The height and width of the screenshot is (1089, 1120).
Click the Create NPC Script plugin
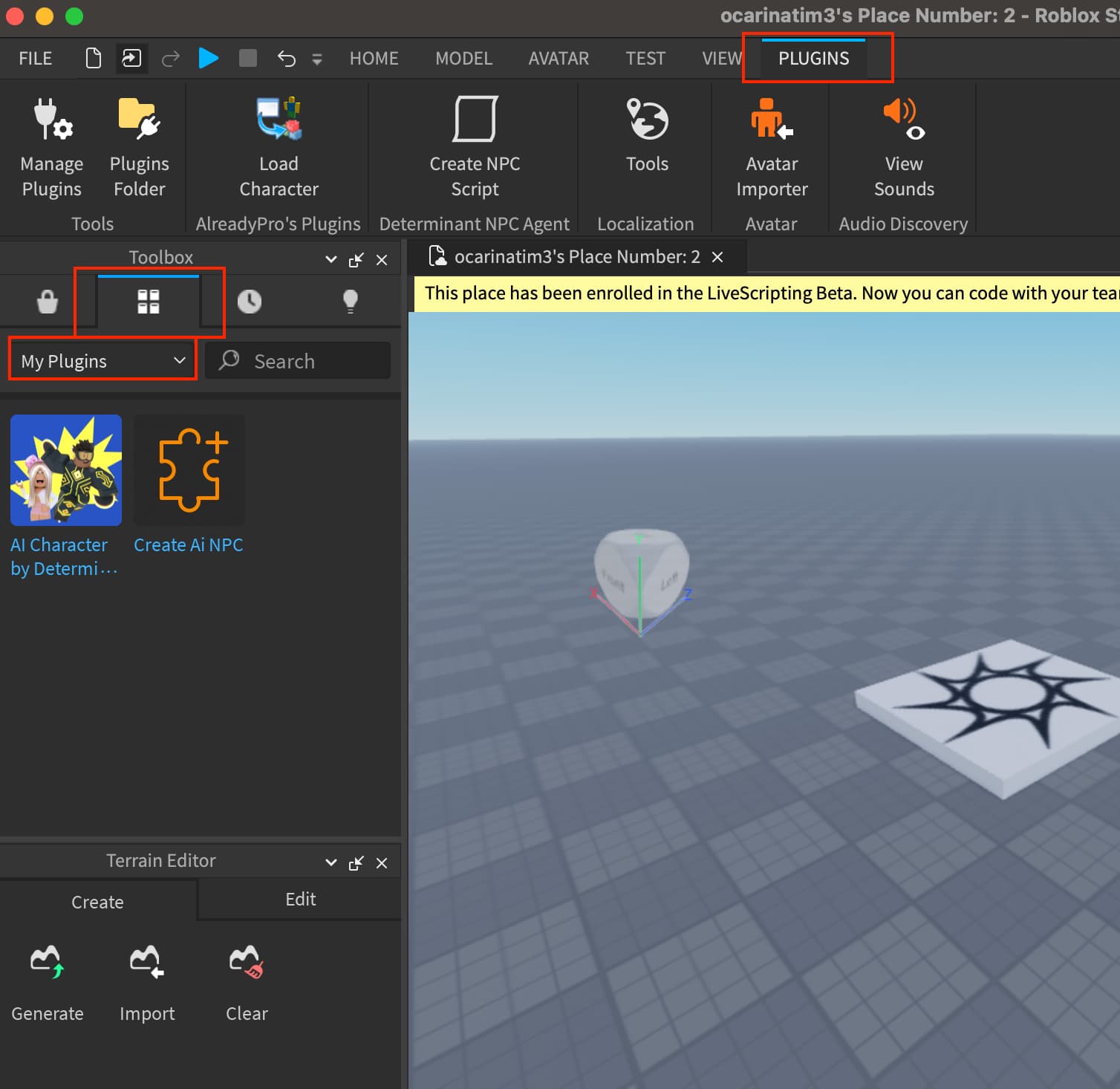click(x=475, y=147)
